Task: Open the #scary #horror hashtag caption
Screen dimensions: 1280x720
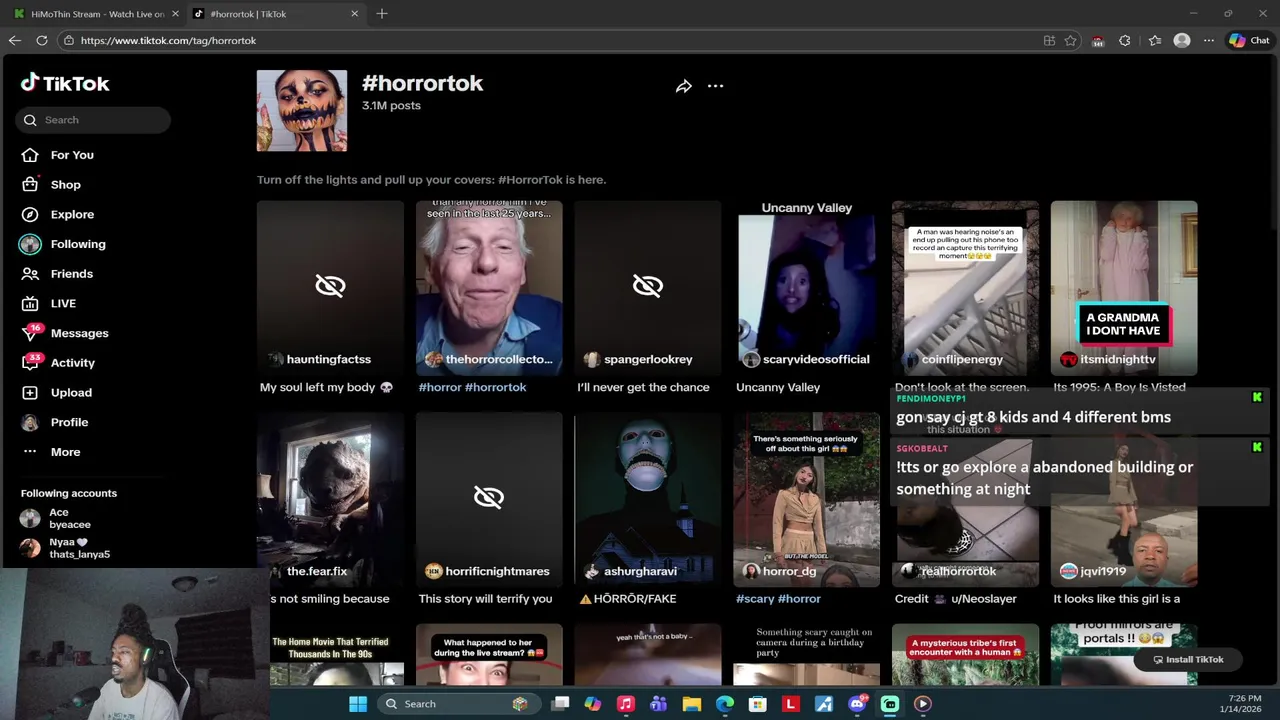Action: [x=778, y=599]
